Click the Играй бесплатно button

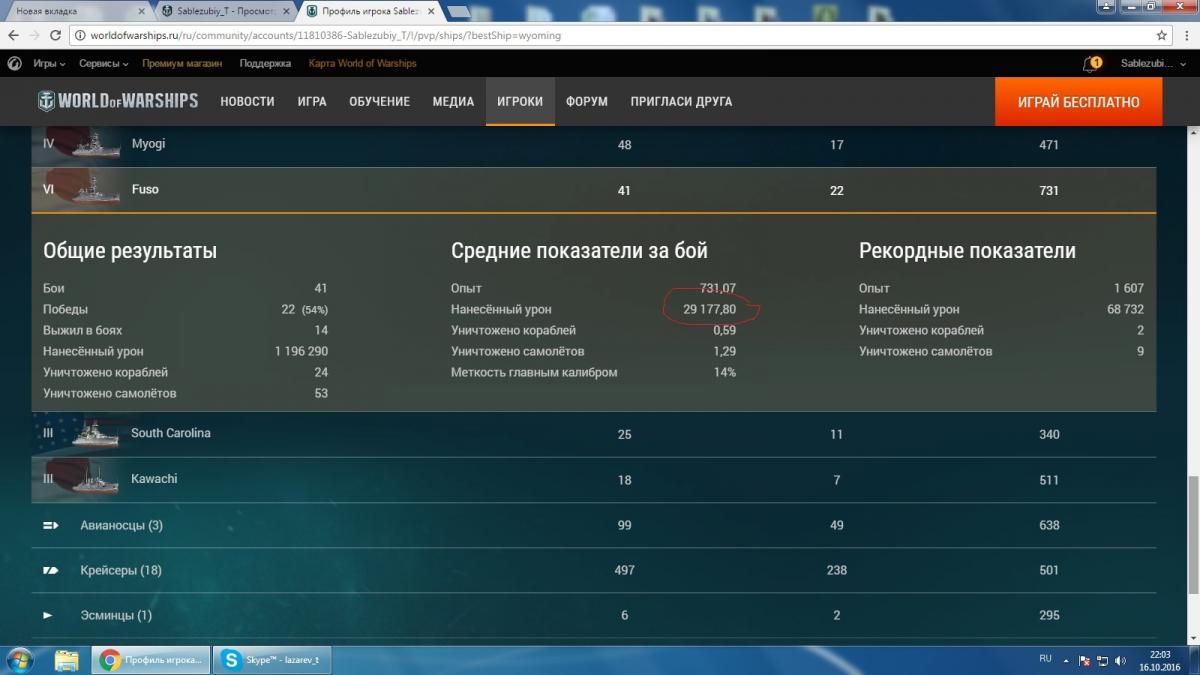pos(1078,101)
